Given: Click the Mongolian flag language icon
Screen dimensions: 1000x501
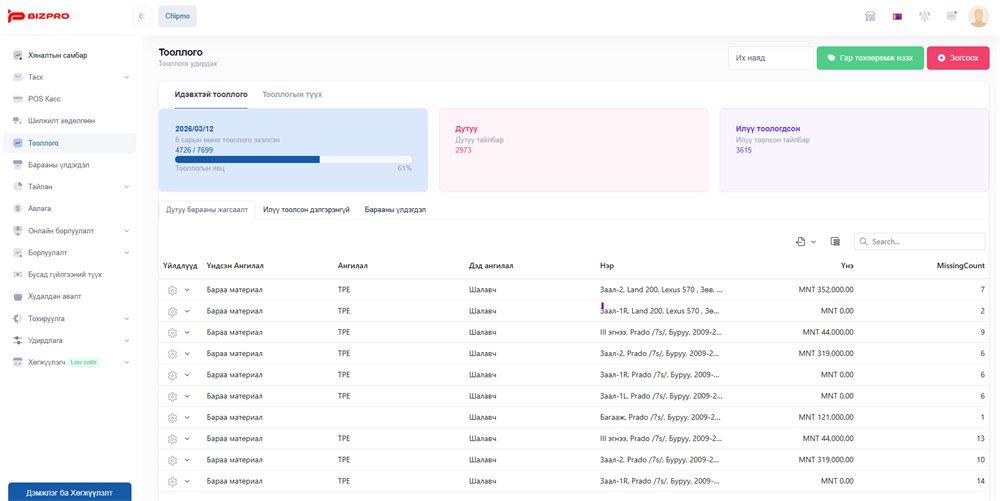Looking at the screenshot, I should click(897, 17).
